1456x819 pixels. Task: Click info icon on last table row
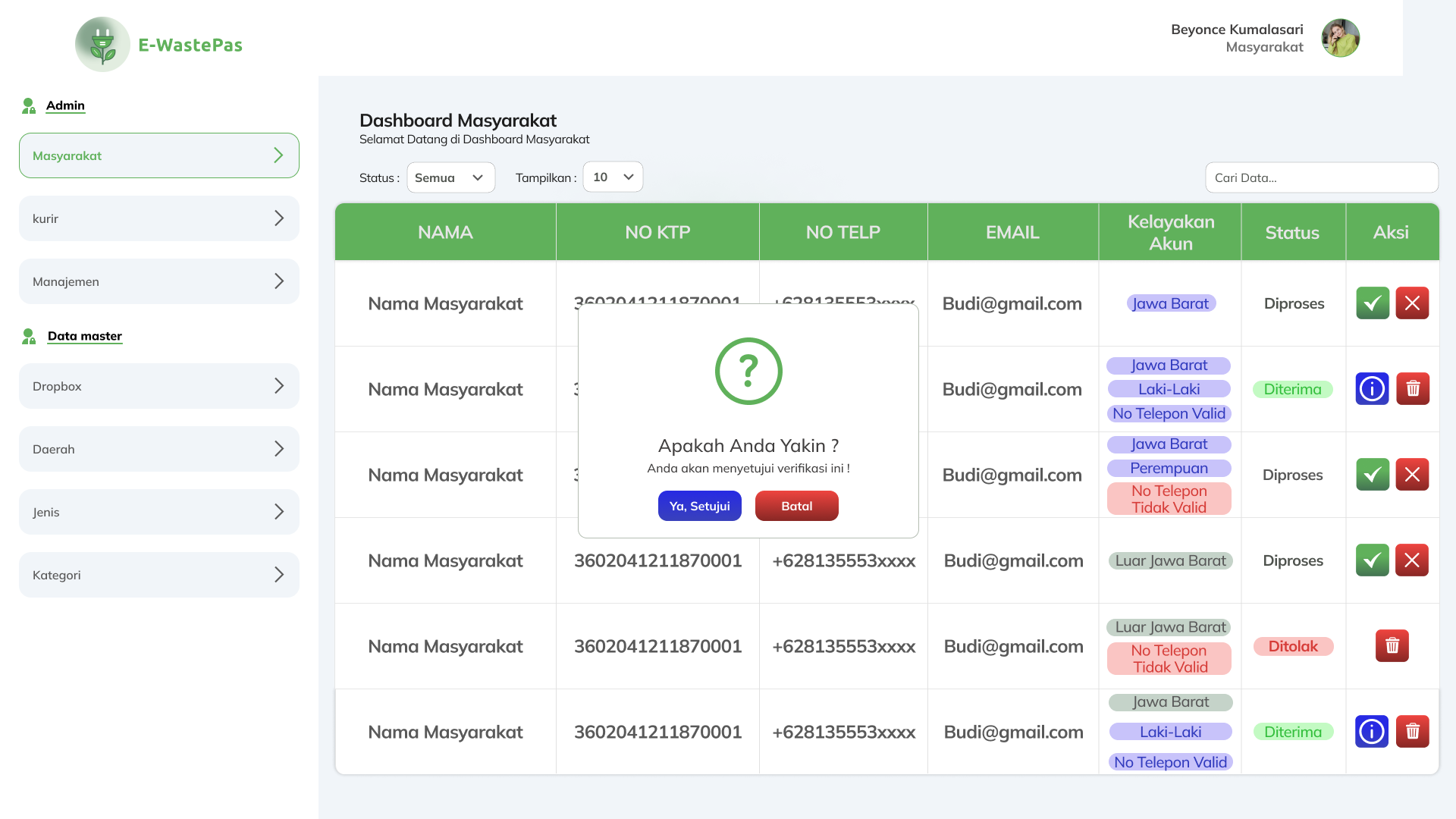tap(1372, 732)
